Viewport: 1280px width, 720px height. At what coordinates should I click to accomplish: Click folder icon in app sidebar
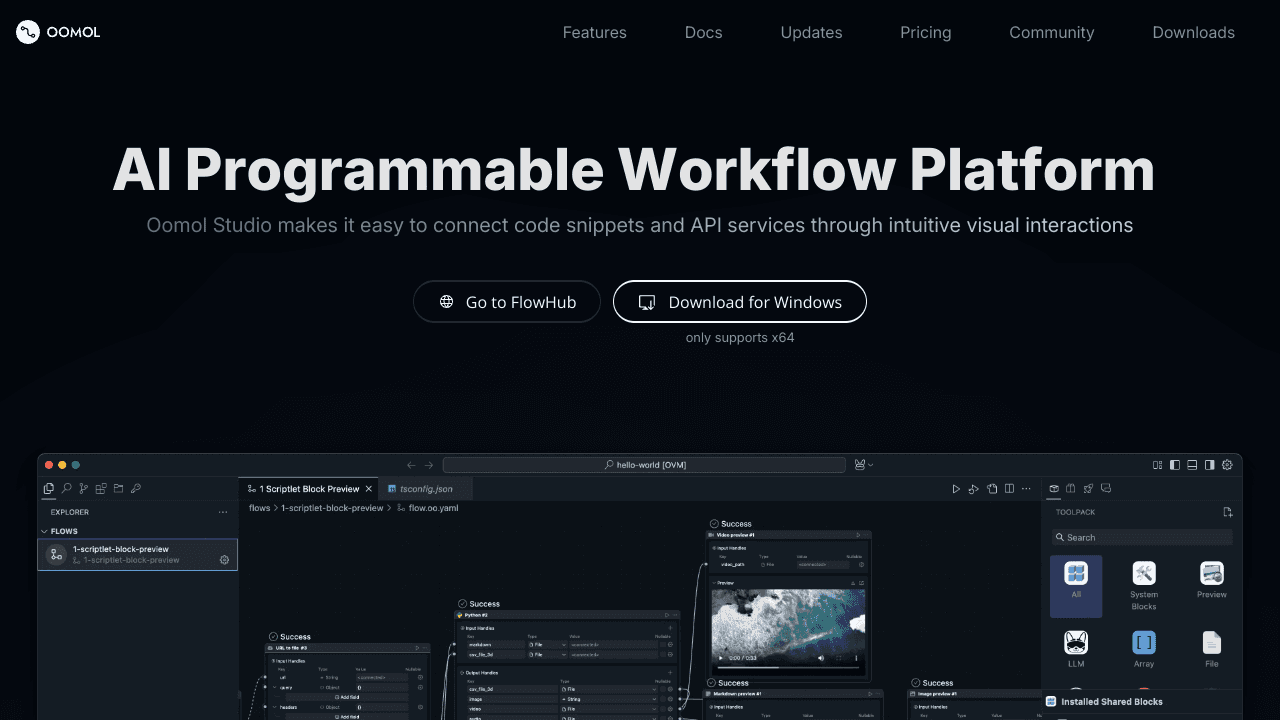tap(118, 489)
